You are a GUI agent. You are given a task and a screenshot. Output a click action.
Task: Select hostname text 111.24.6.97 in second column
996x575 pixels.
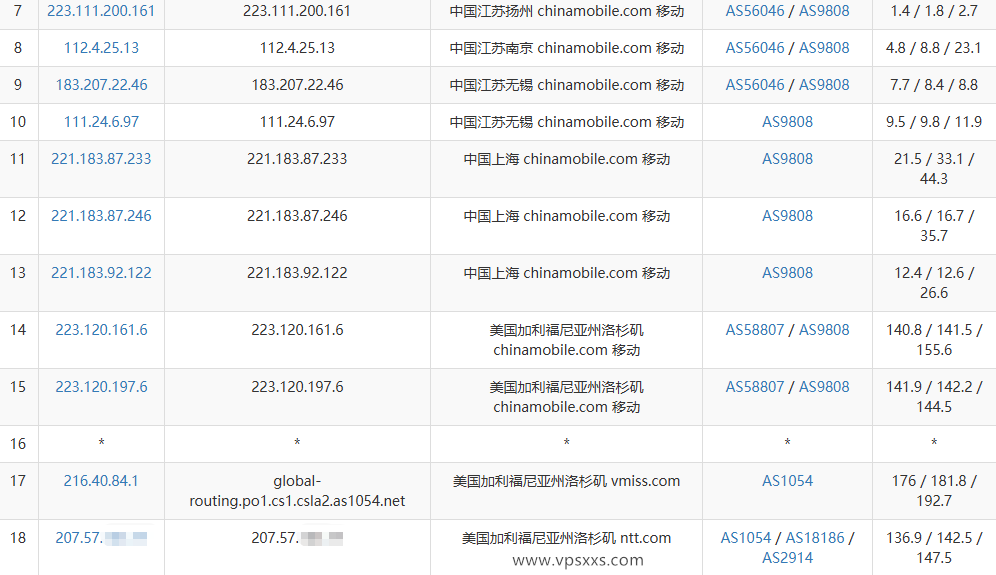(x=297, y=121)
